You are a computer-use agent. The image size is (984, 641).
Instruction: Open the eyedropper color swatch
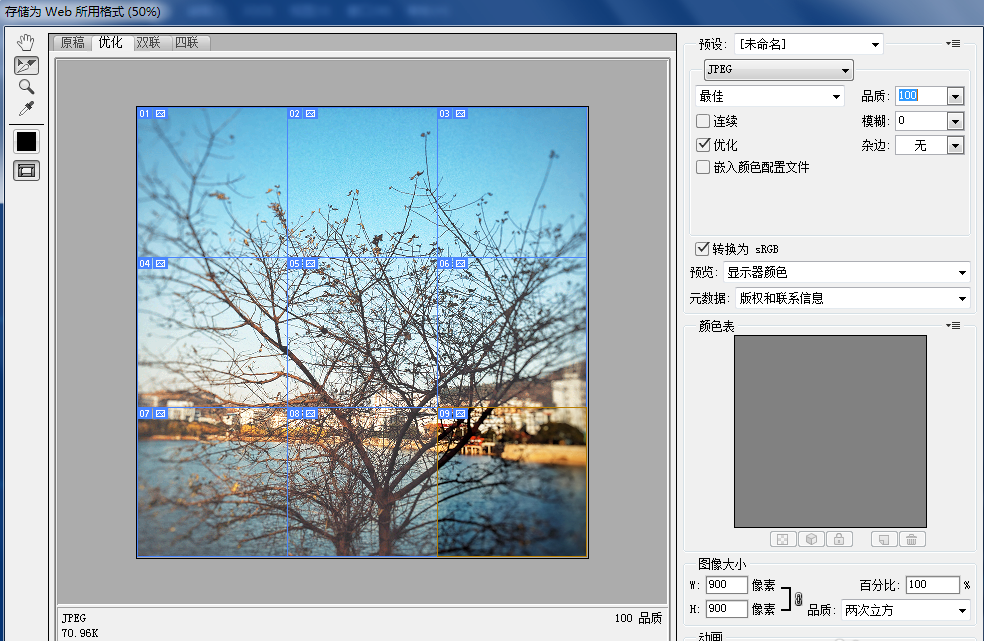point(26,142)
